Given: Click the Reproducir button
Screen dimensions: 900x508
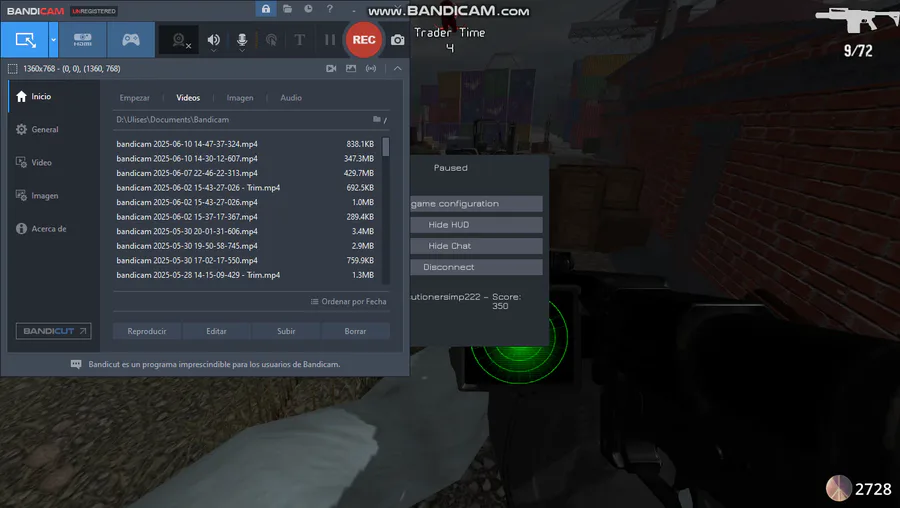Looking at the screenshot, I should (147, 331).
